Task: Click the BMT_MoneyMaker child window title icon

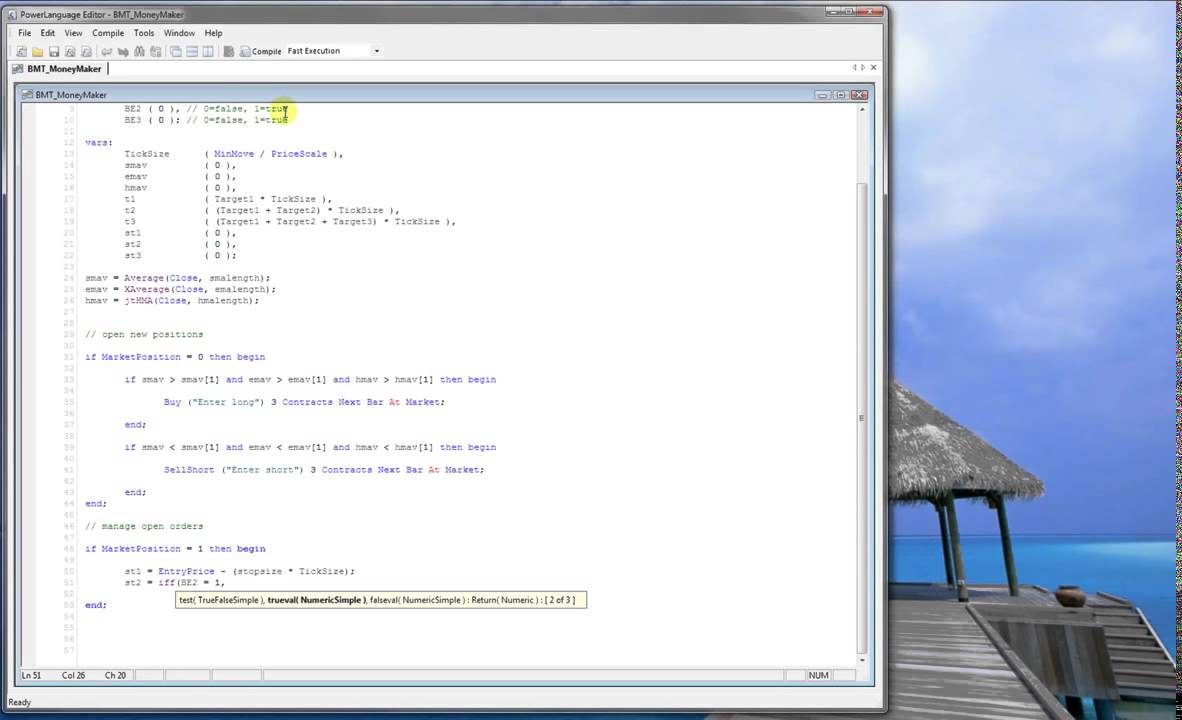Action: coord(27,95)
